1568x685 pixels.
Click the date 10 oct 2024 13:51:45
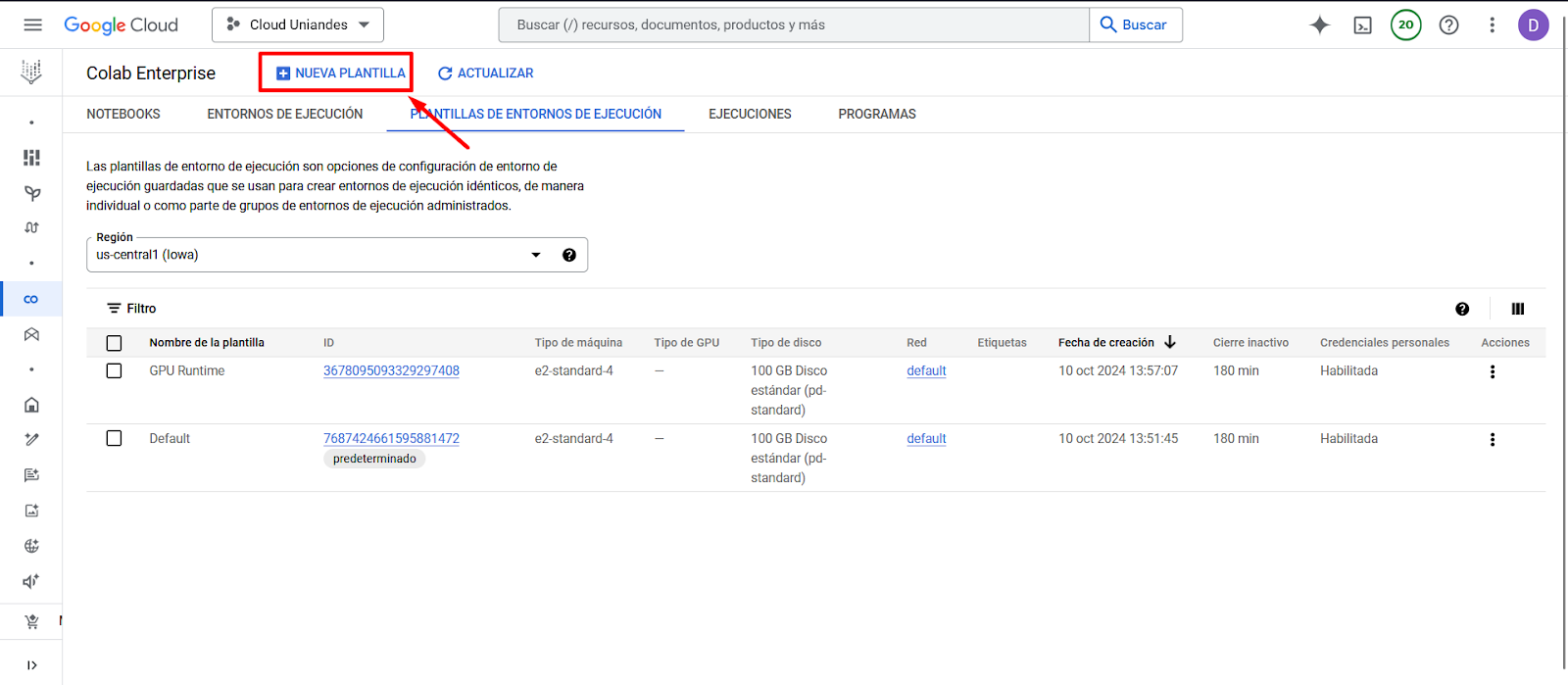[1118, 438]
